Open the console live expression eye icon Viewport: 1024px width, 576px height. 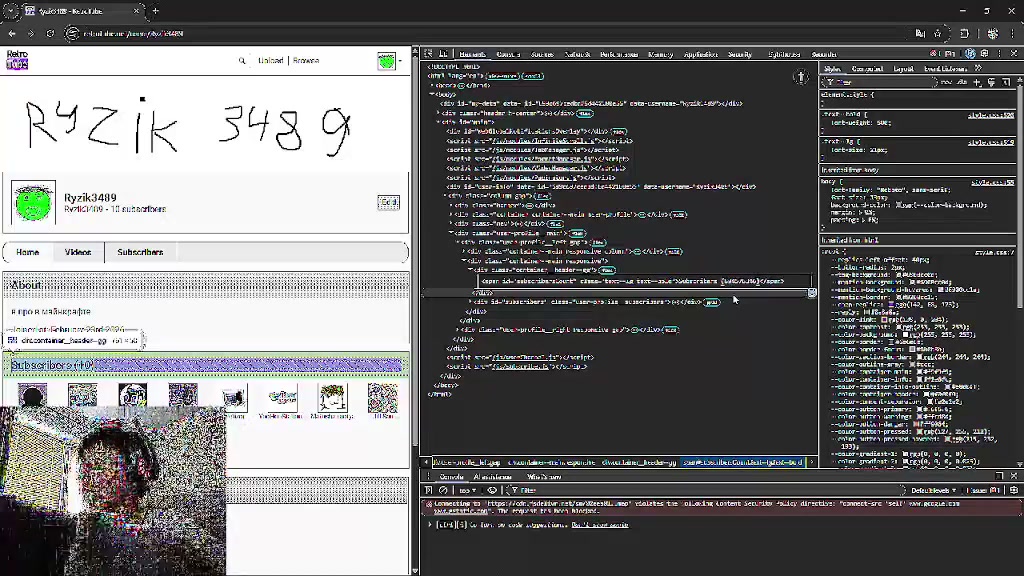pyautogui.click(x=492, y=491)
